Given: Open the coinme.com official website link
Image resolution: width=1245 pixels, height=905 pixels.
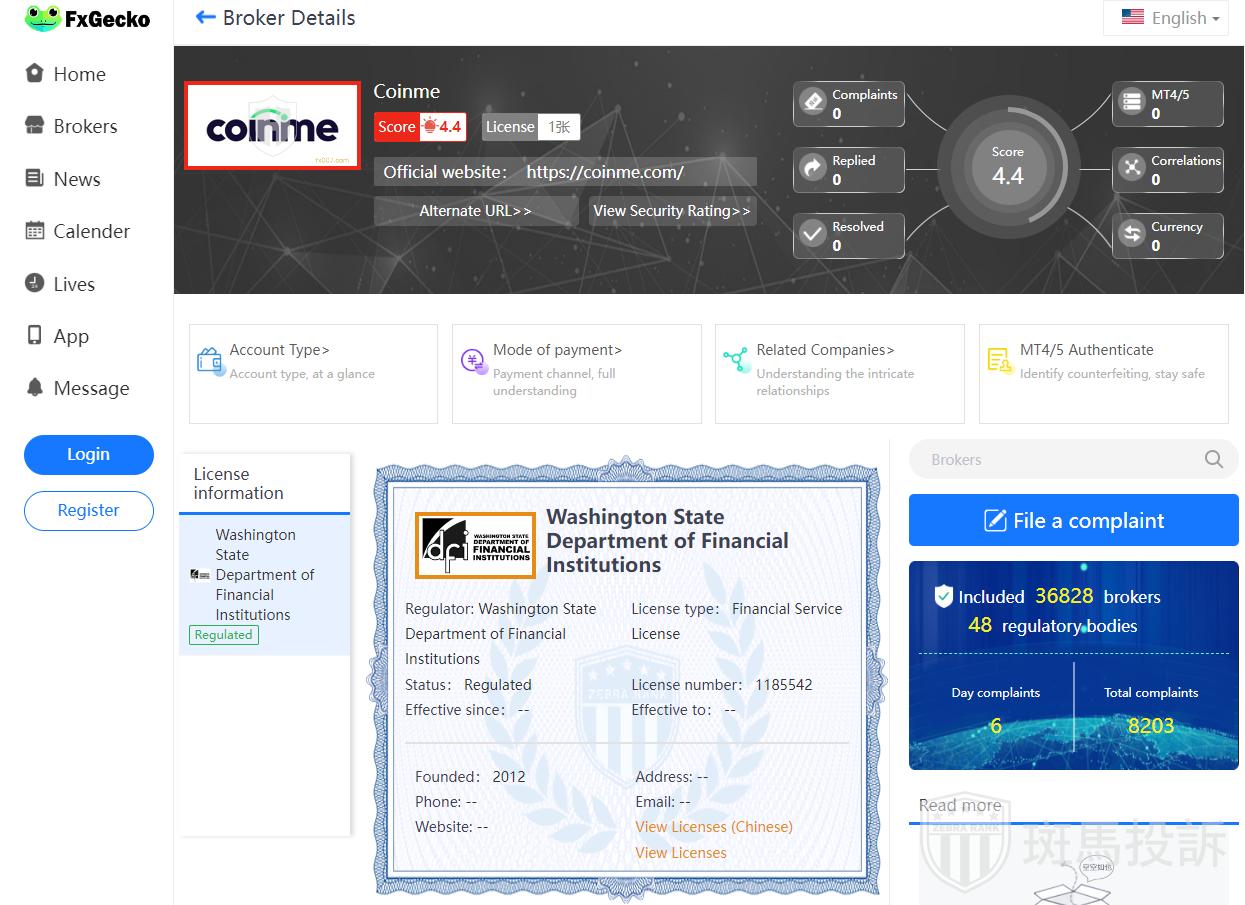Looking at the screenshot, I should 604,172.
